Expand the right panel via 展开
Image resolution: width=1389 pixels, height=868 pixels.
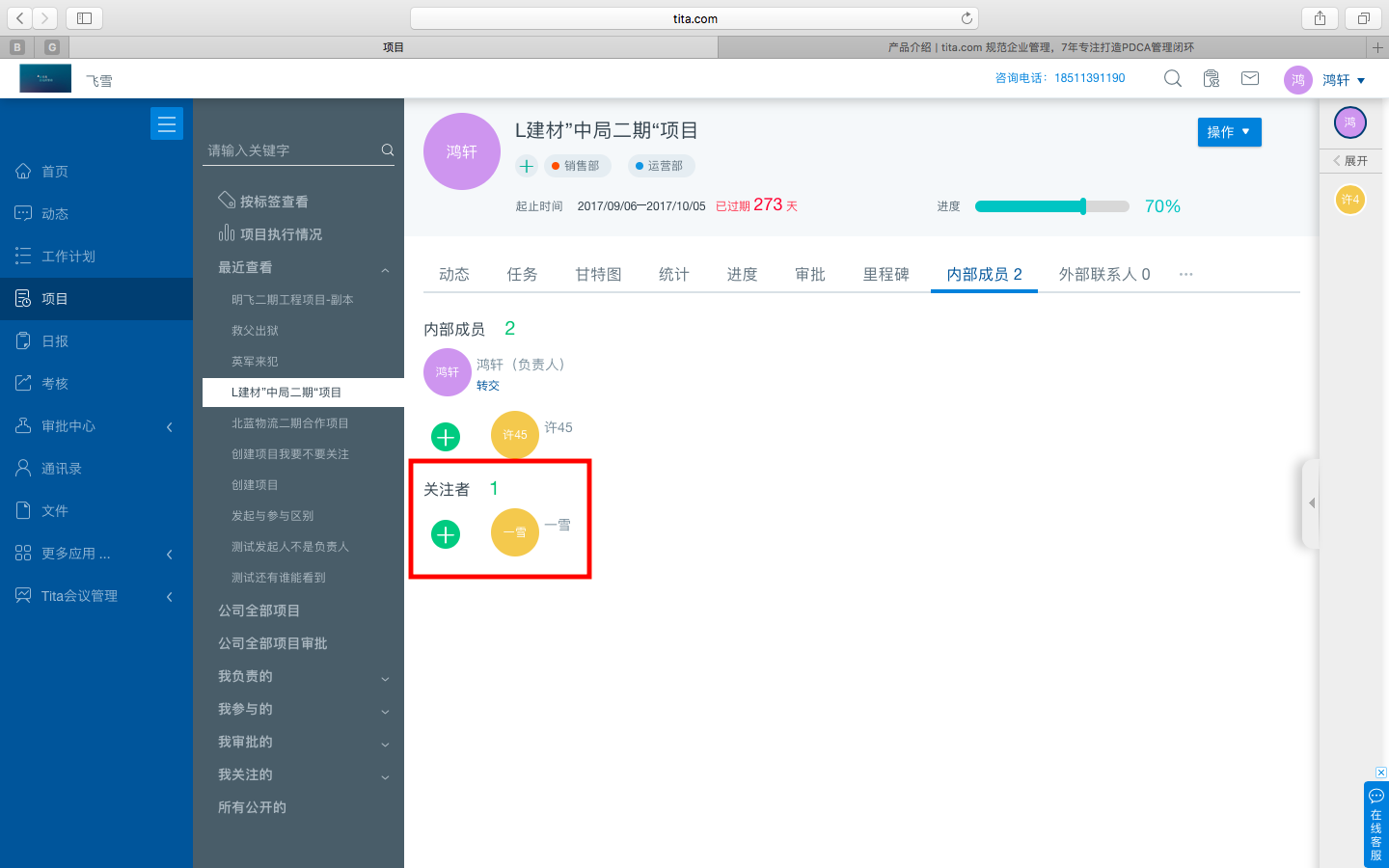(x=1350, y=160)
